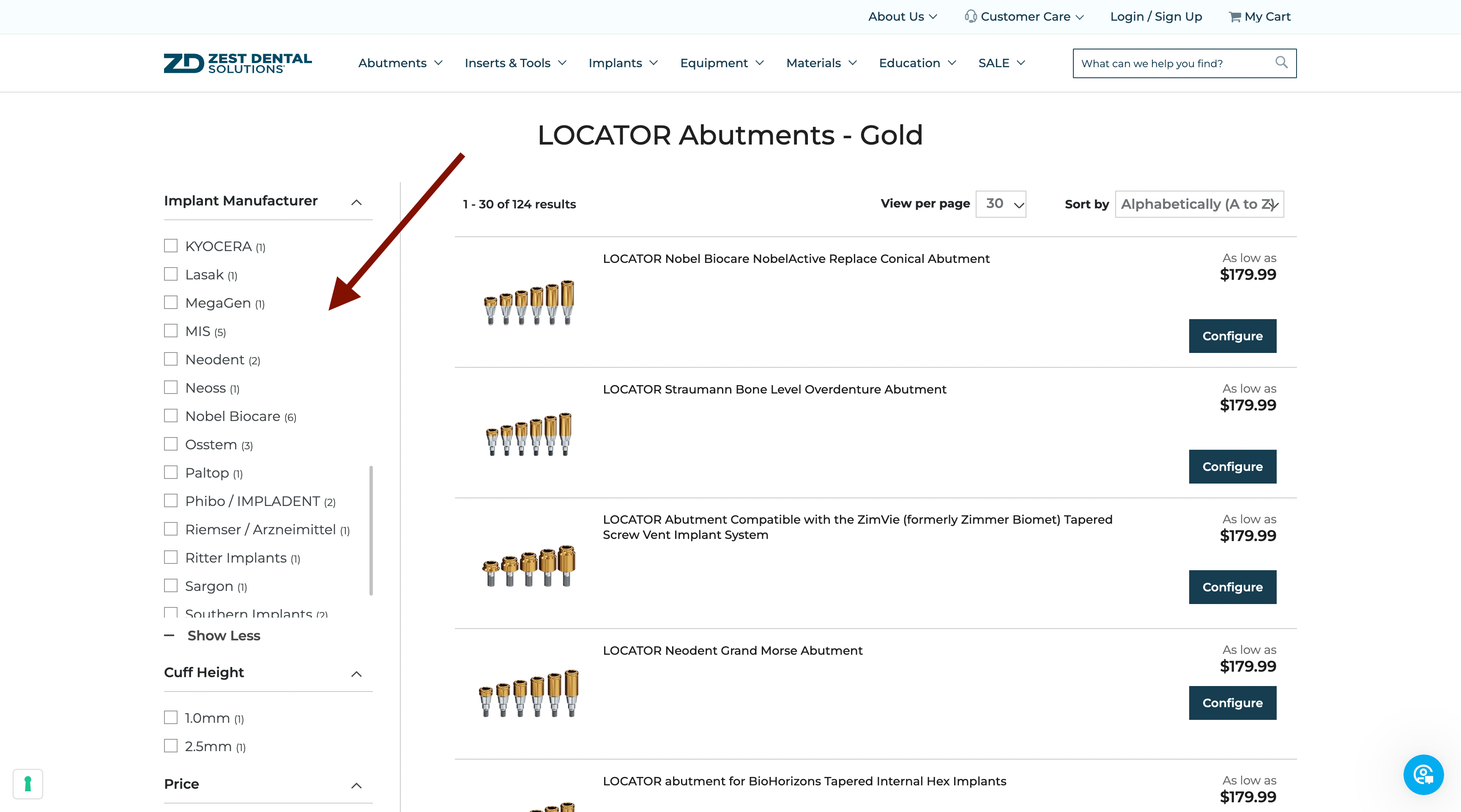Click My Cart text link
Viewport: 1461px width, 812px height.
point(1267,17)
